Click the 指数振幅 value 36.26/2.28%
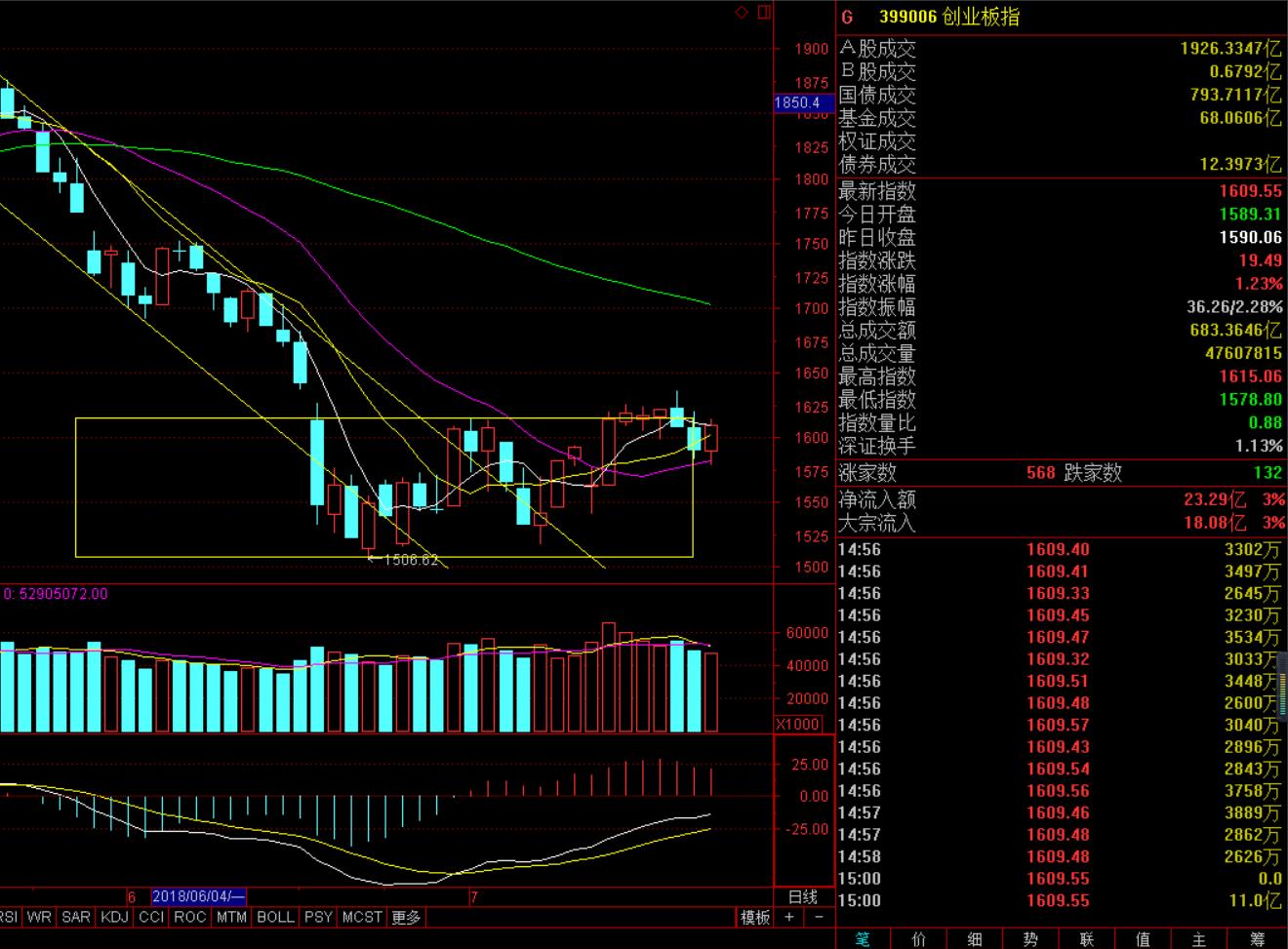The image size is (1288, 949). 1235,307
